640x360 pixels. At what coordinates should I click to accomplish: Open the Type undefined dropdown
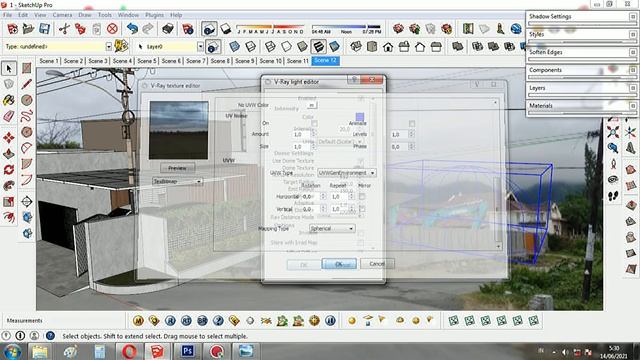click(x=109, y=47)
